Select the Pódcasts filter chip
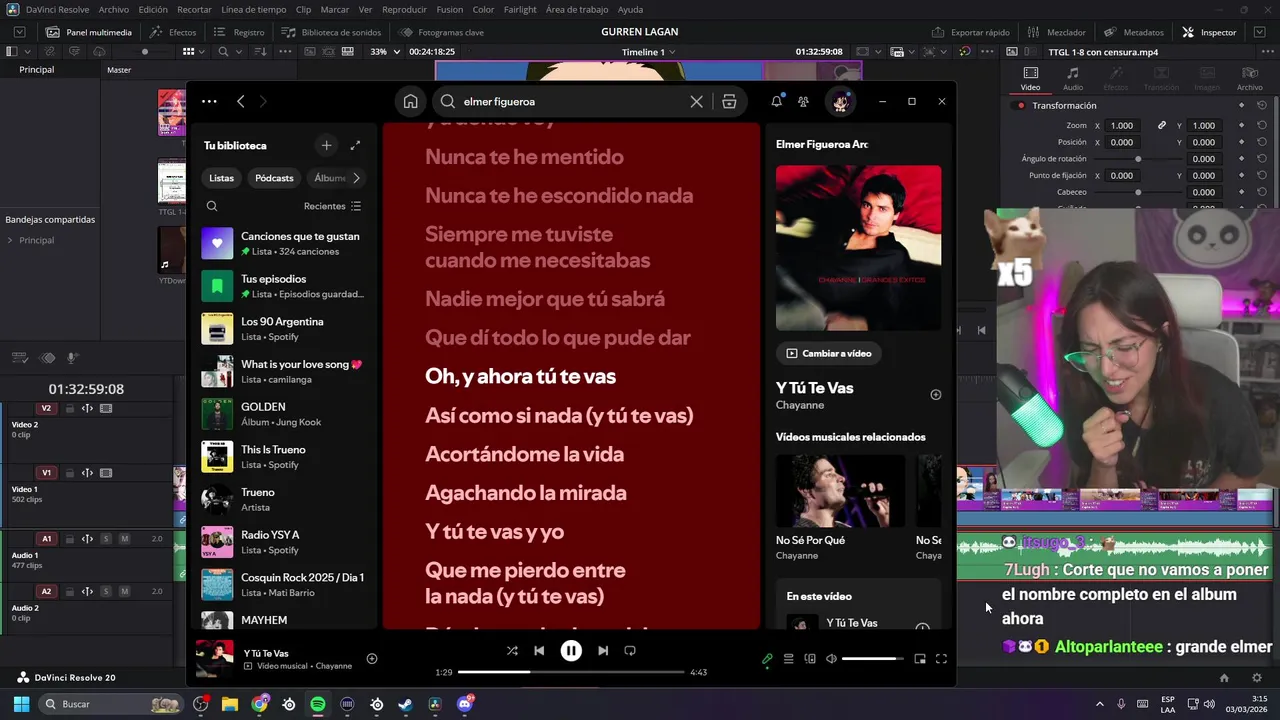This screenshot has height=720, width=1280. 274,178
